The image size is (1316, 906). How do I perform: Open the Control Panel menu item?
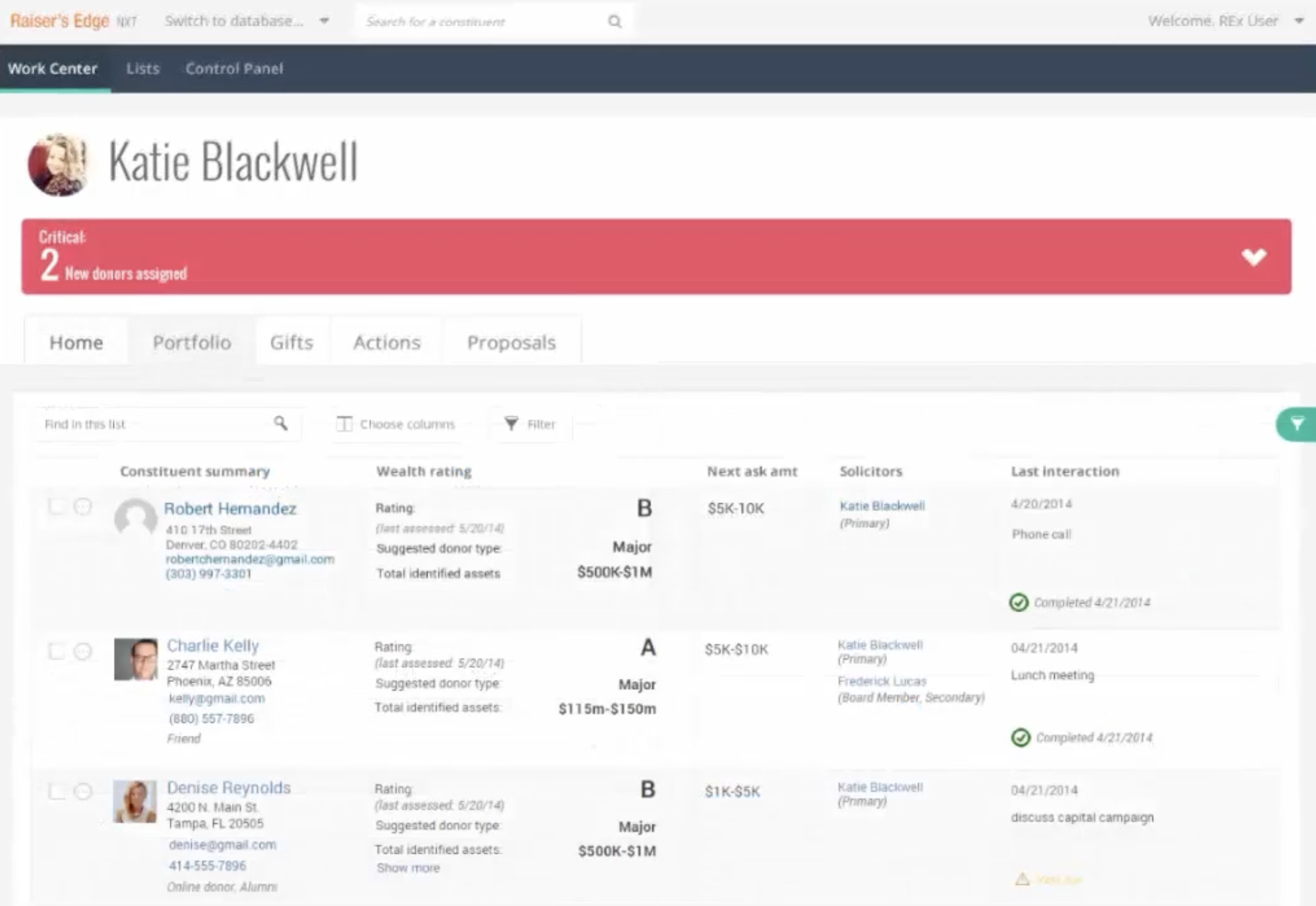tap(234, 69)
